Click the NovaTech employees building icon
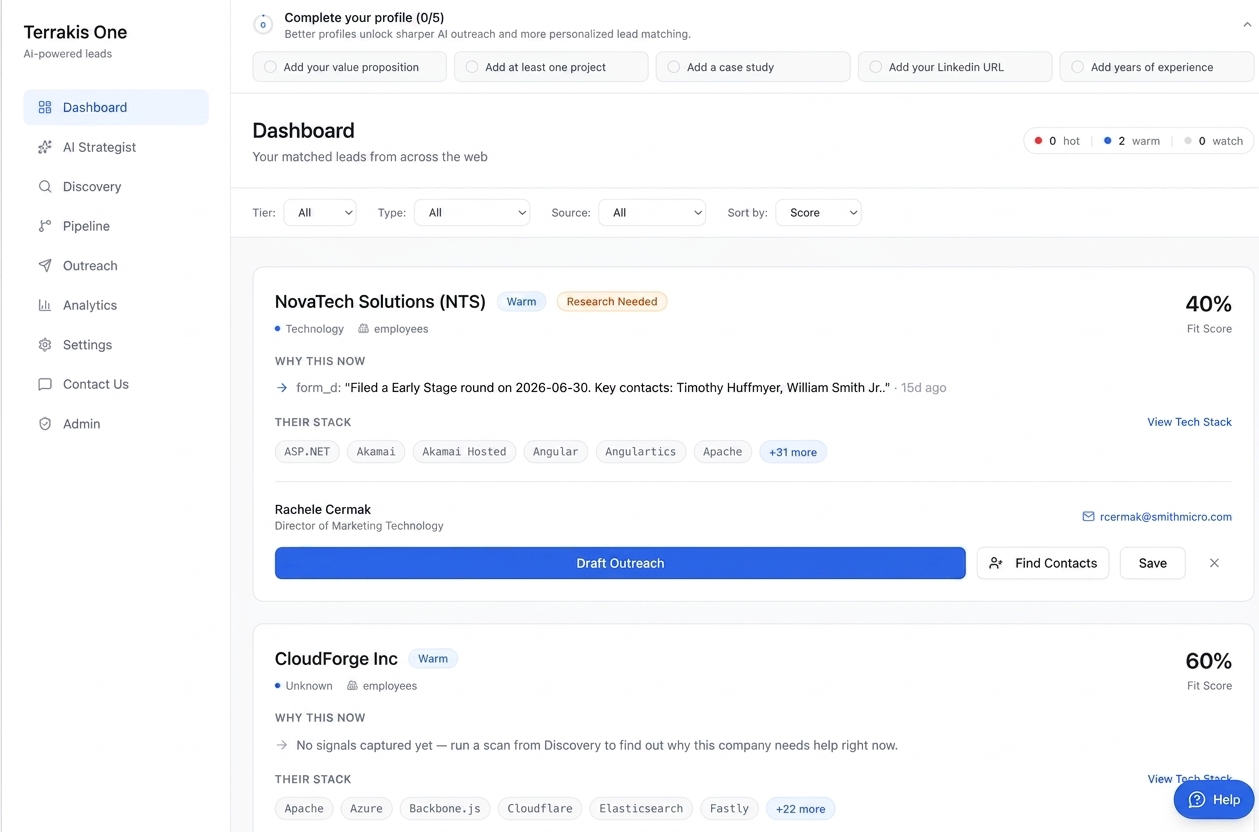Viewport: 1259px width, 832px height. 363,328
